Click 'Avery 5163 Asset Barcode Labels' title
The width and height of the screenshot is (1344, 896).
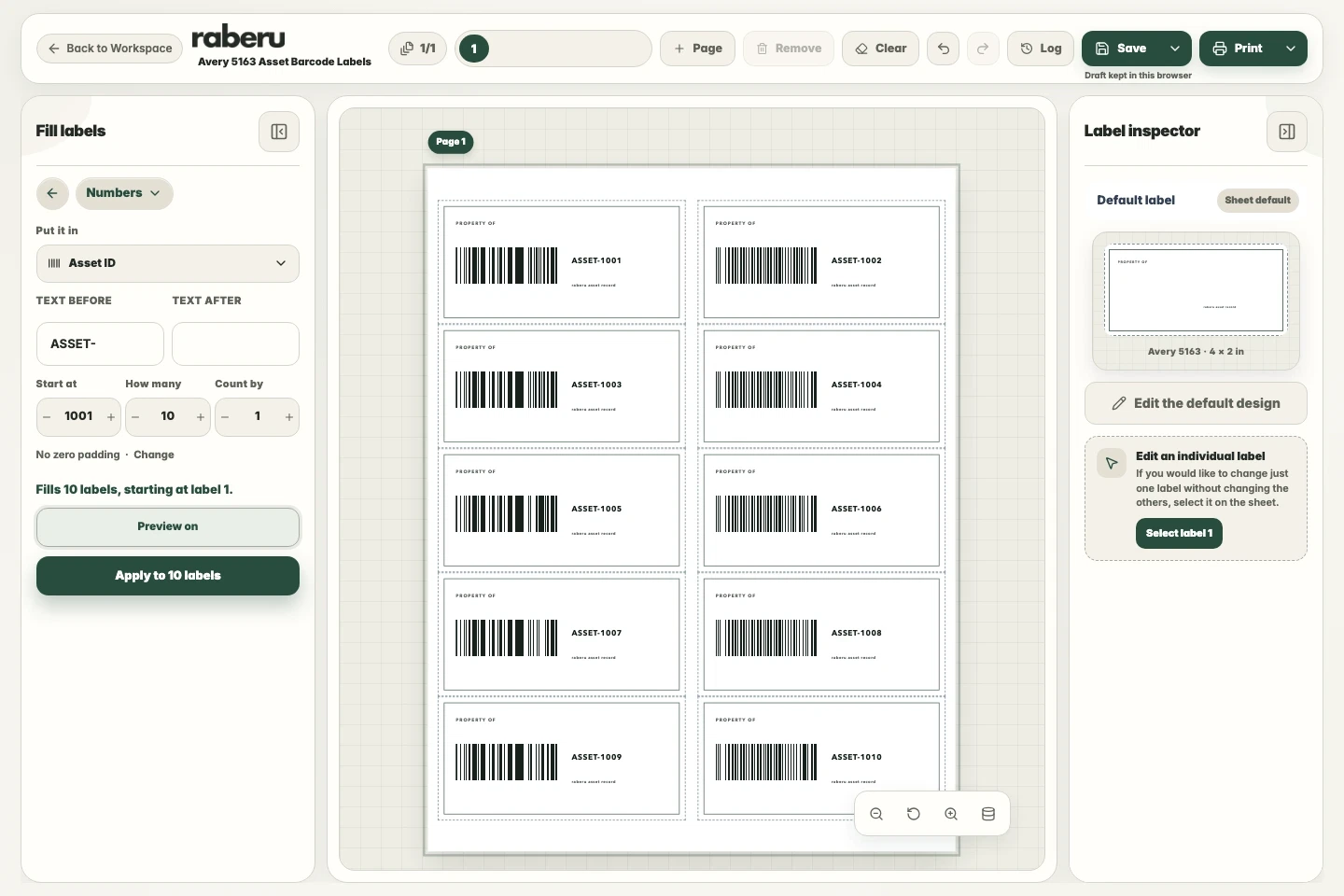285,62
